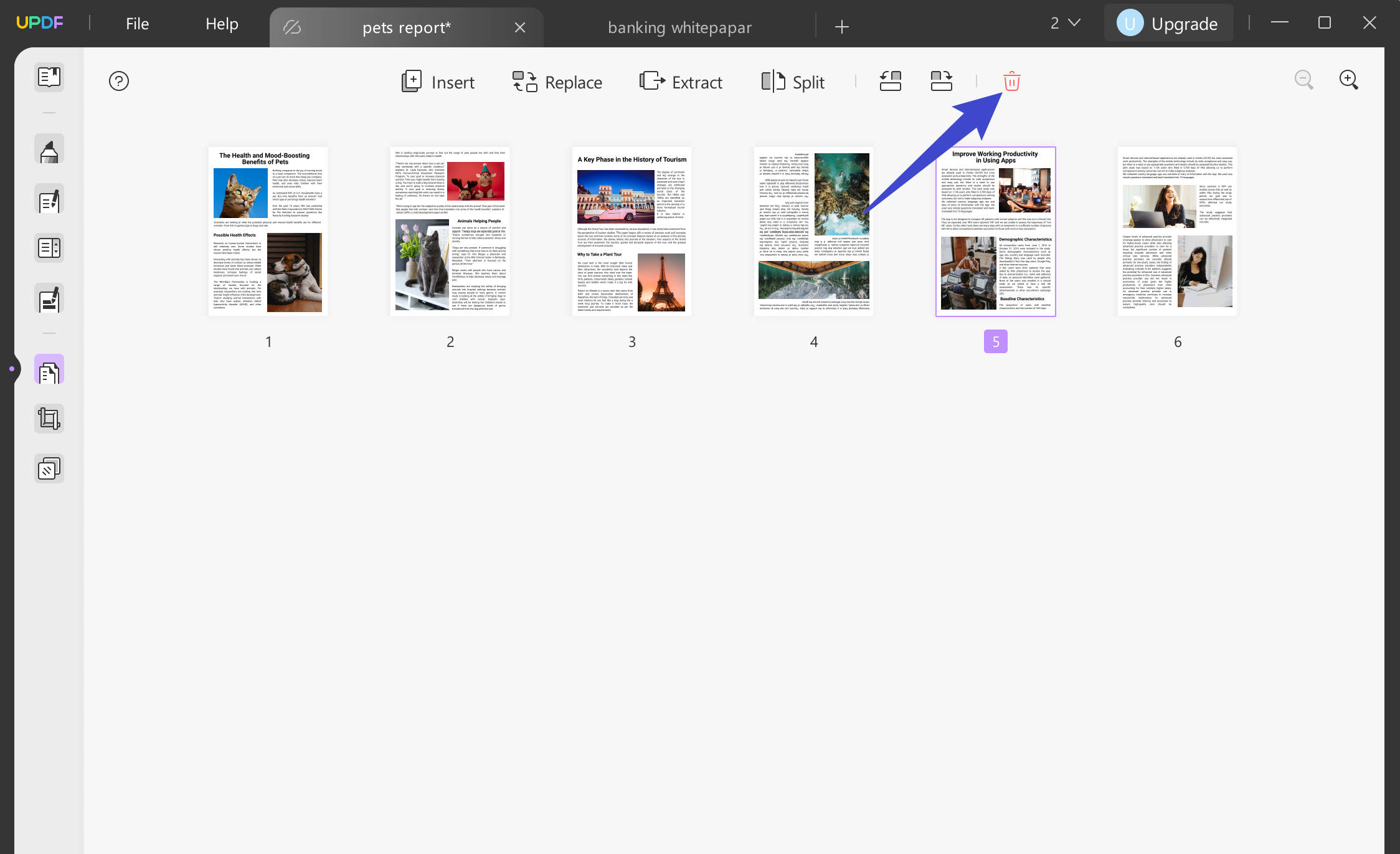Open Reader mode from the sidebar
This screenshot has height=854, width=1400.
49,77
